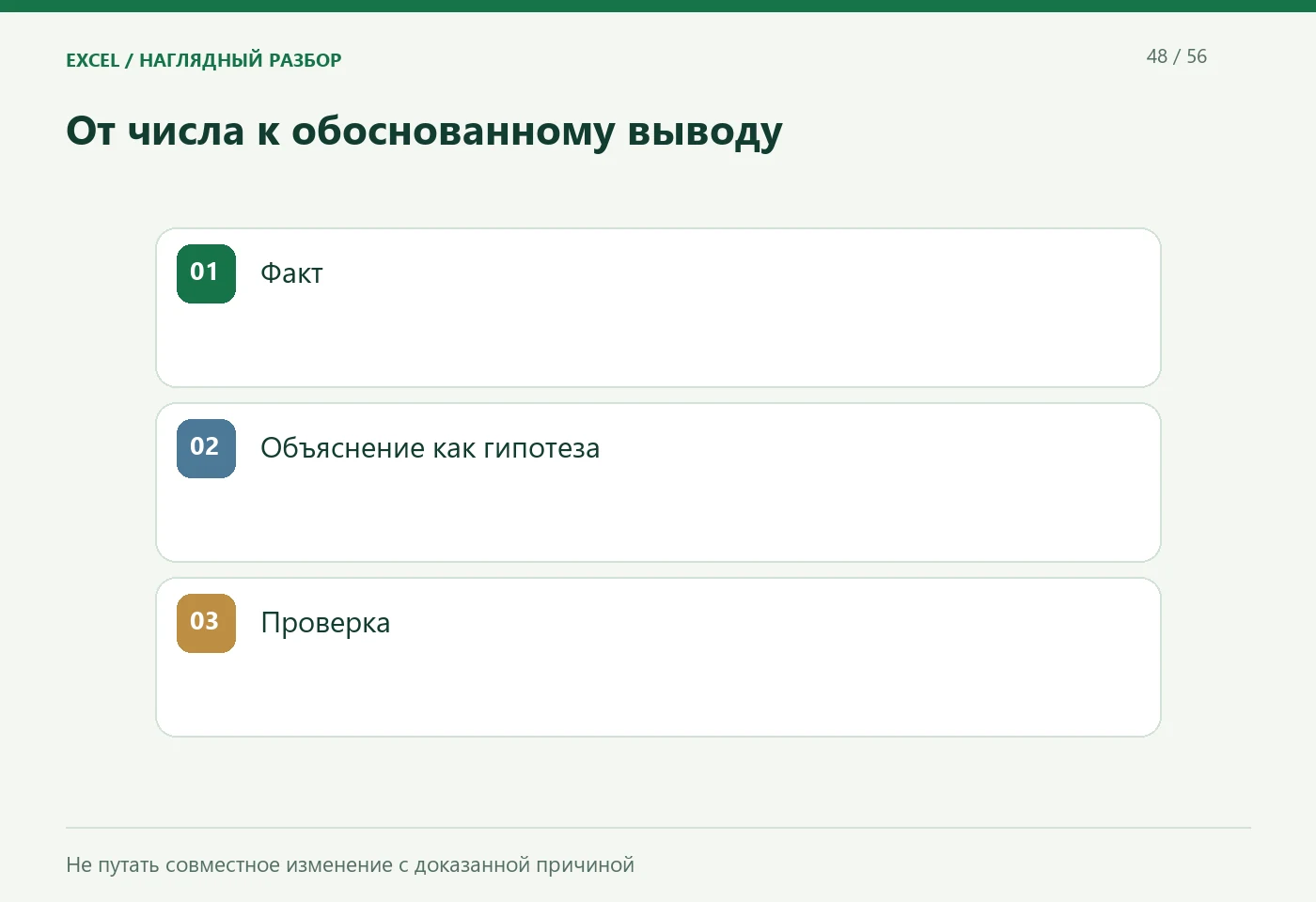Screen dimensions: 1316x902
Task: Click footer note "Не путать совместное изменение…"
Action: coord(350,864)
